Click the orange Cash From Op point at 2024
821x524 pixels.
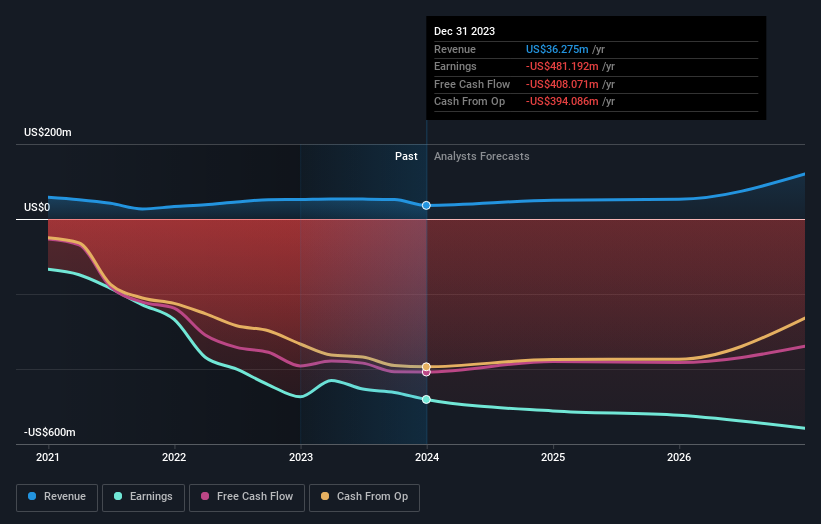click(426, 366)
